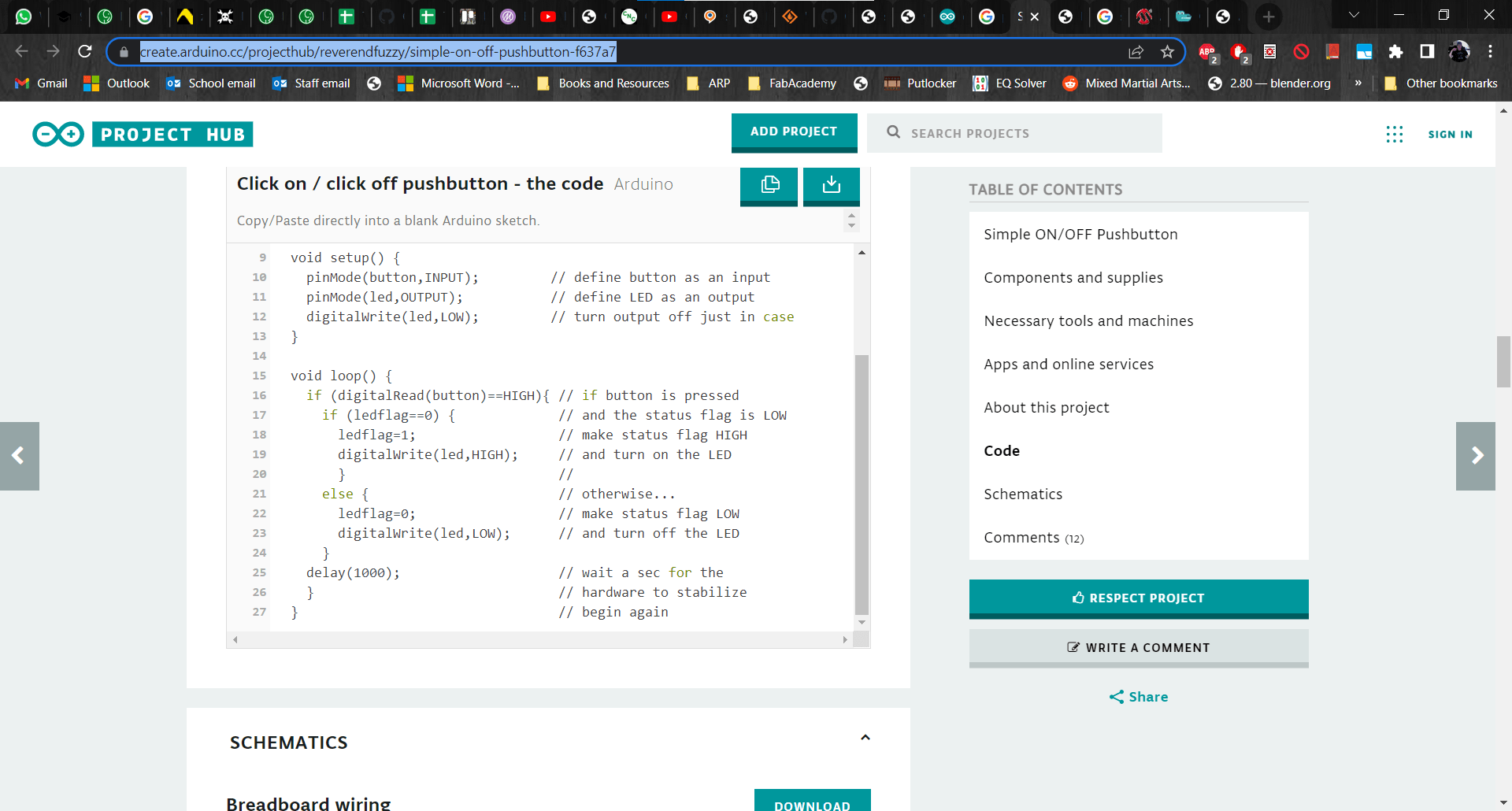Close the current Arduino tab

(1035, 17)
